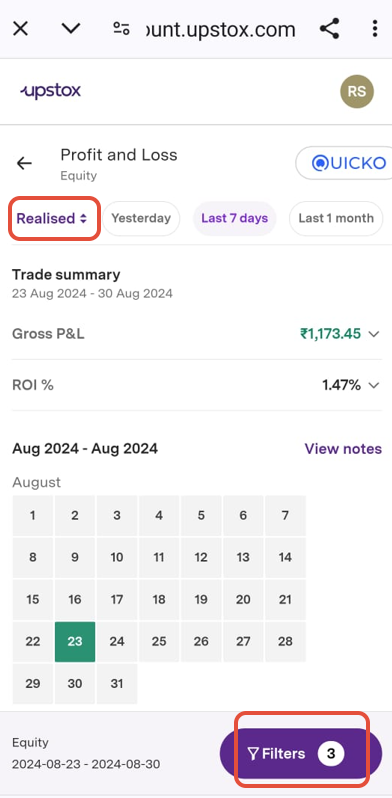The height and width of the screenshot is (798, 392).
Task: Expand the Gross P&L details chevron
Action: tap(374, 334)
